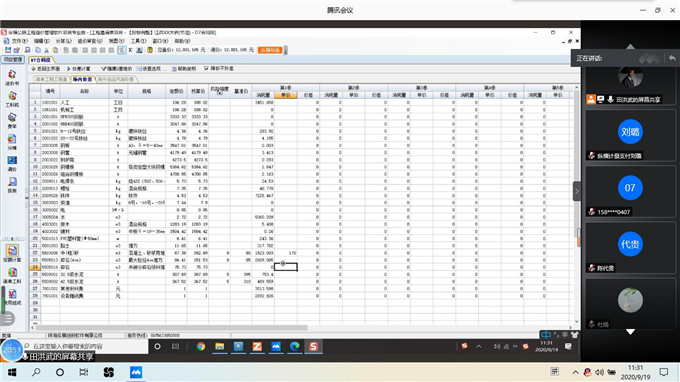Select the 定额计算 sidebar icon
The image size is (680, 382).
(x=12, y=253)
